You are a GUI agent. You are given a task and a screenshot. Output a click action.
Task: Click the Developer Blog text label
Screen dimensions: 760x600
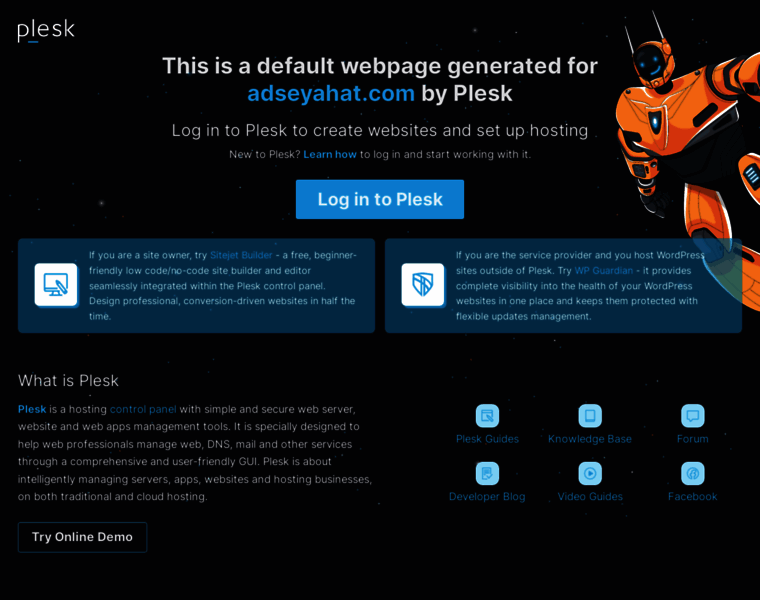pyautogui.click(x=487, y=497)
